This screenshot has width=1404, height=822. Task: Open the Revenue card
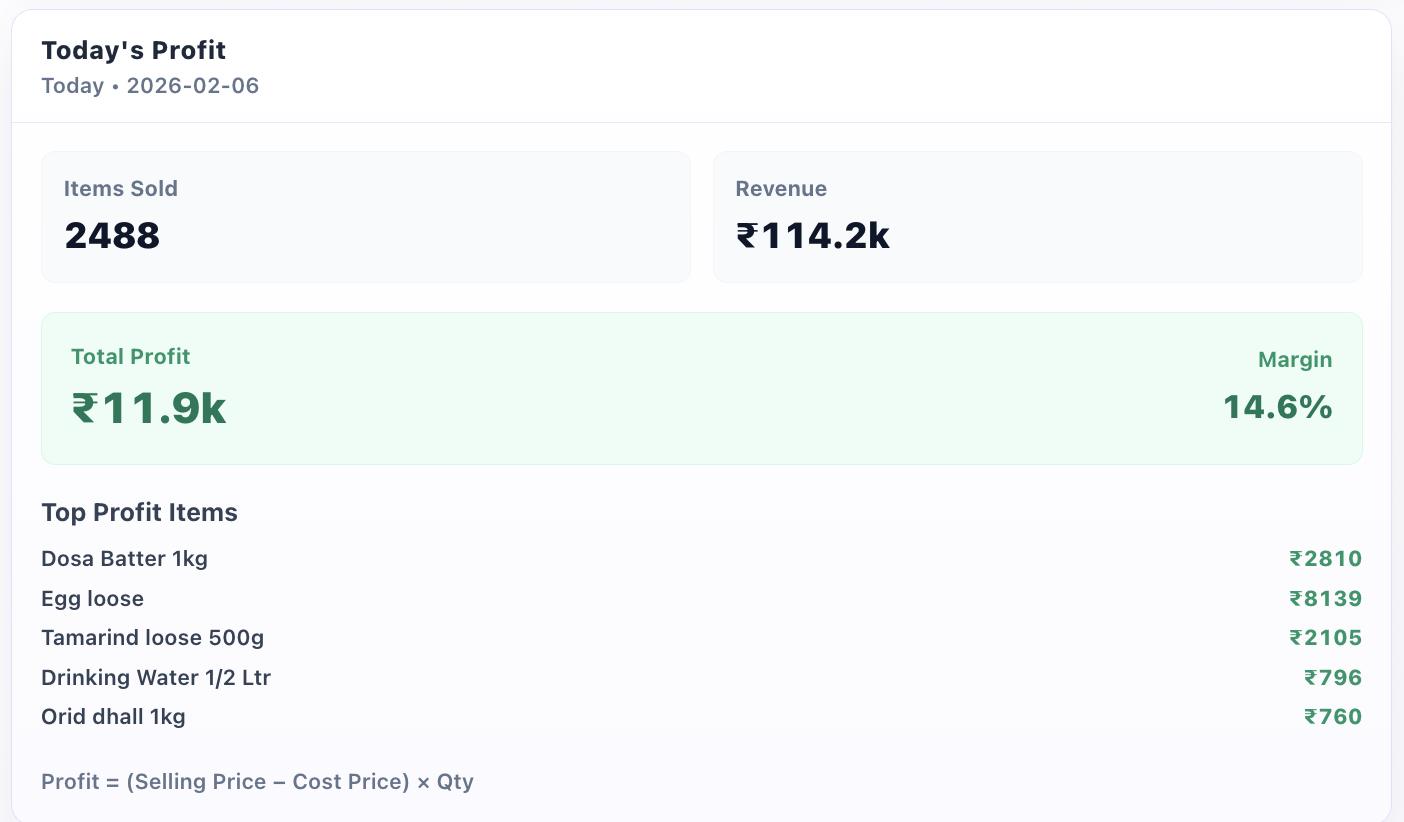[1037, 216]
